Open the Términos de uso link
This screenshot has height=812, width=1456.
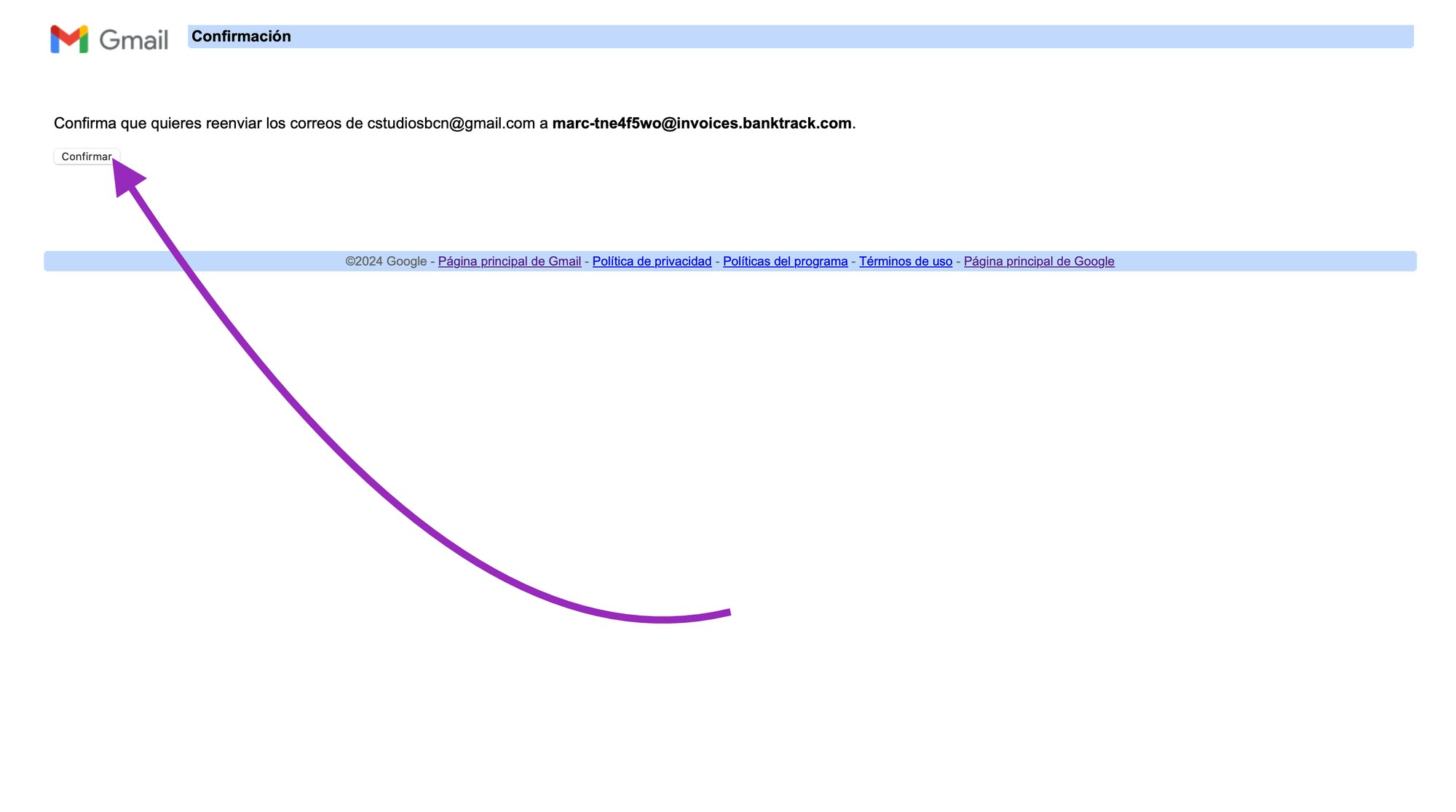[905, 261]
